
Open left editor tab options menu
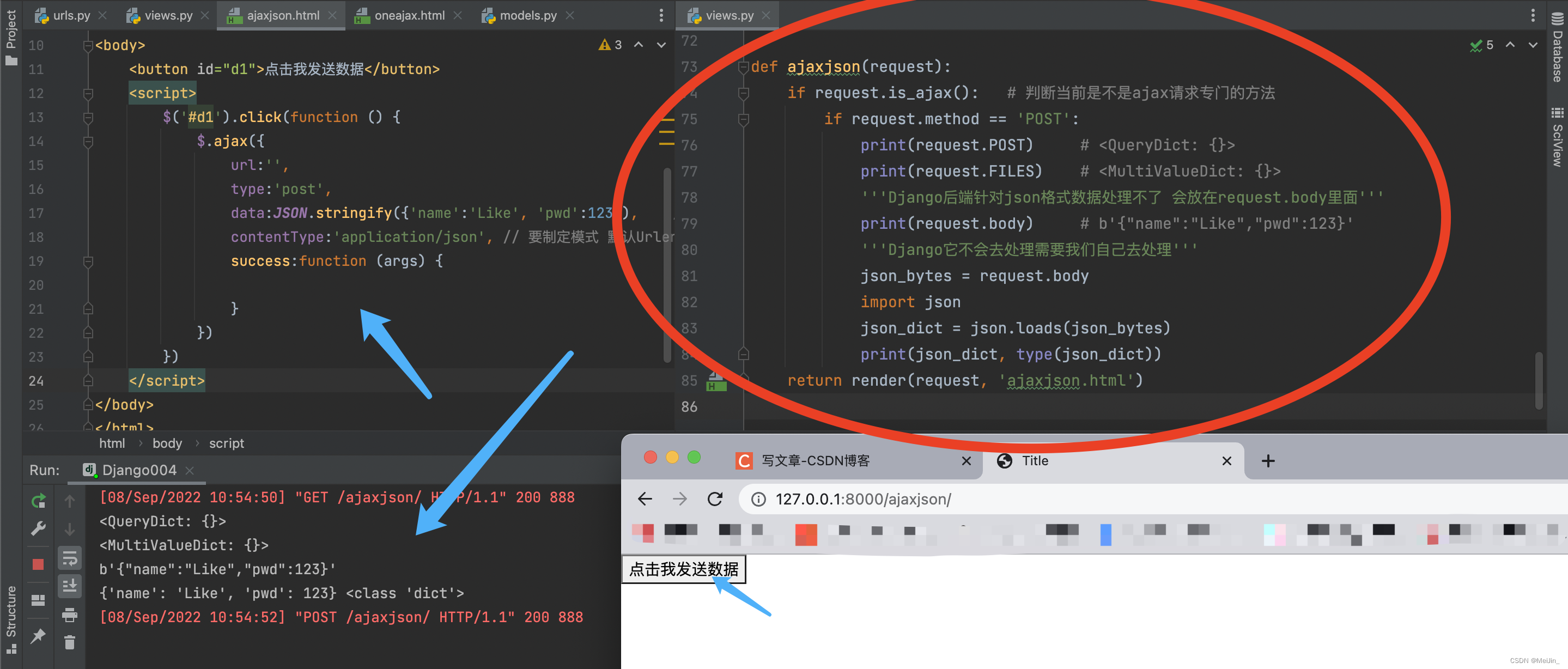(x=661, y=15)
